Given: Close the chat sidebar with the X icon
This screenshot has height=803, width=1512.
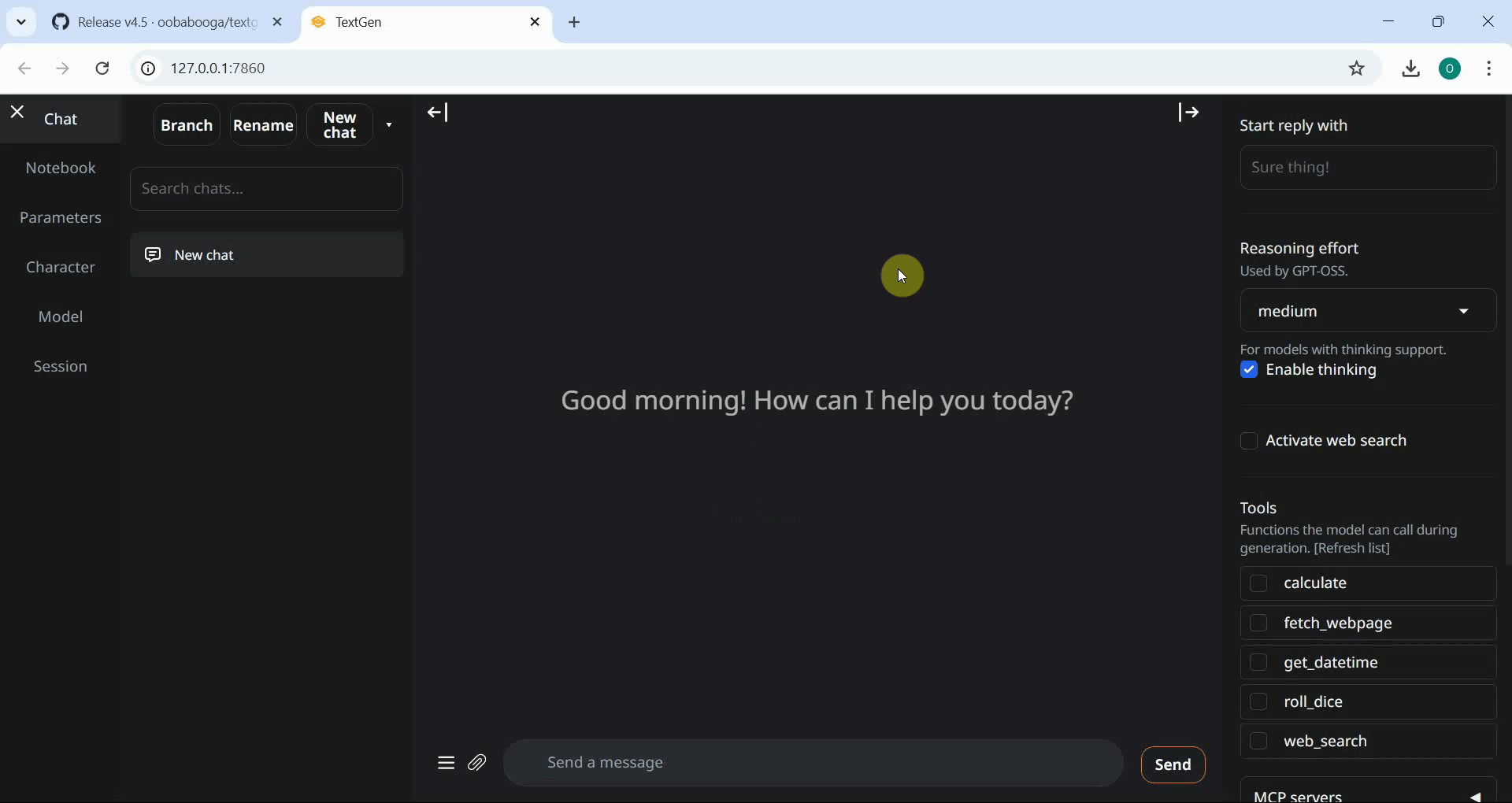Looking at the screenshot, I should pyautogui.click(x=17, y=112).
